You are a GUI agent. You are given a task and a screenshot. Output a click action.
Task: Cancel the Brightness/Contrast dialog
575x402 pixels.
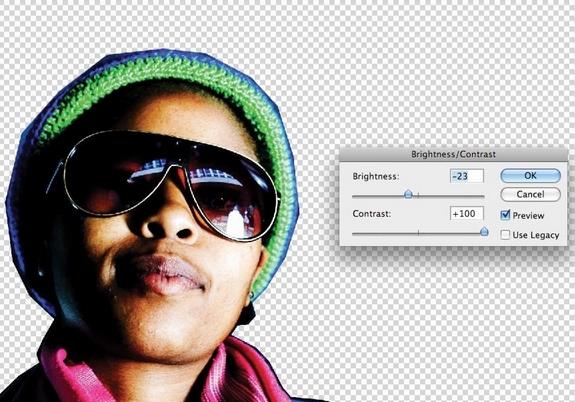click(530, 194)
